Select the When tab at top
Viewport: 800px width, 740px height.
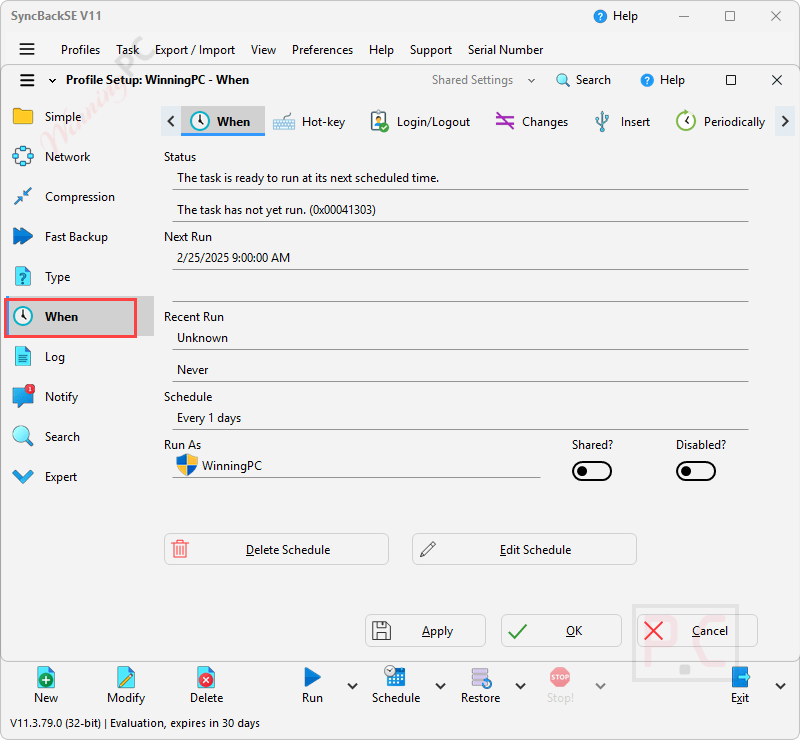(x=222, y=121)
